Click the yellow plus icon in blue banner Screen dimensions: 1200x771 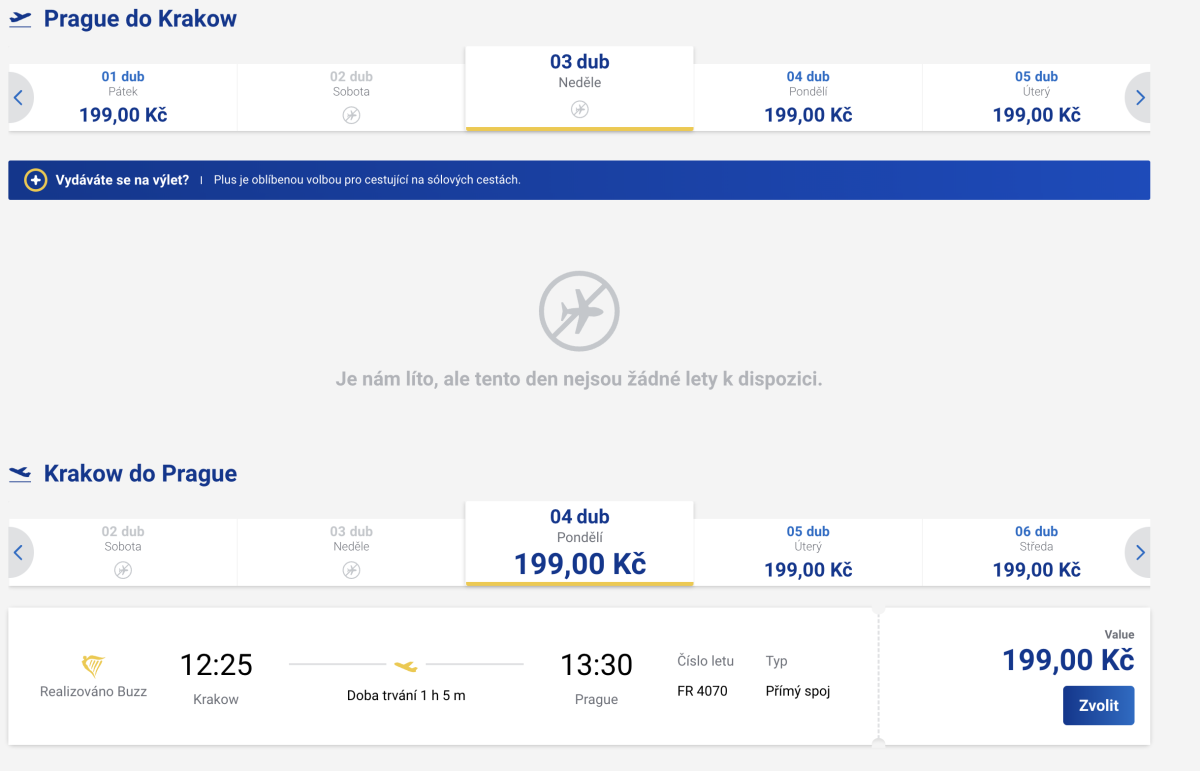pos(35,180)
